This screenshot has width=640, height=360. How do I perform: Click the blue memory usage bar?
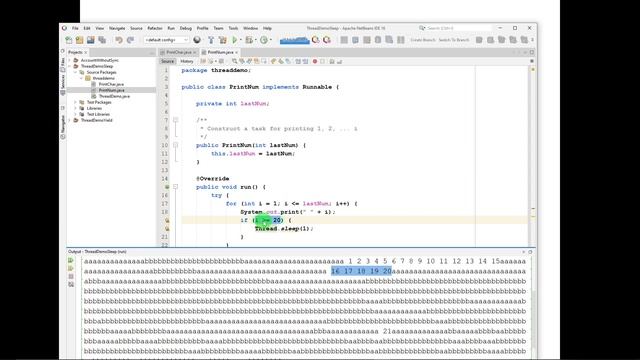click(x=295, y=40)
